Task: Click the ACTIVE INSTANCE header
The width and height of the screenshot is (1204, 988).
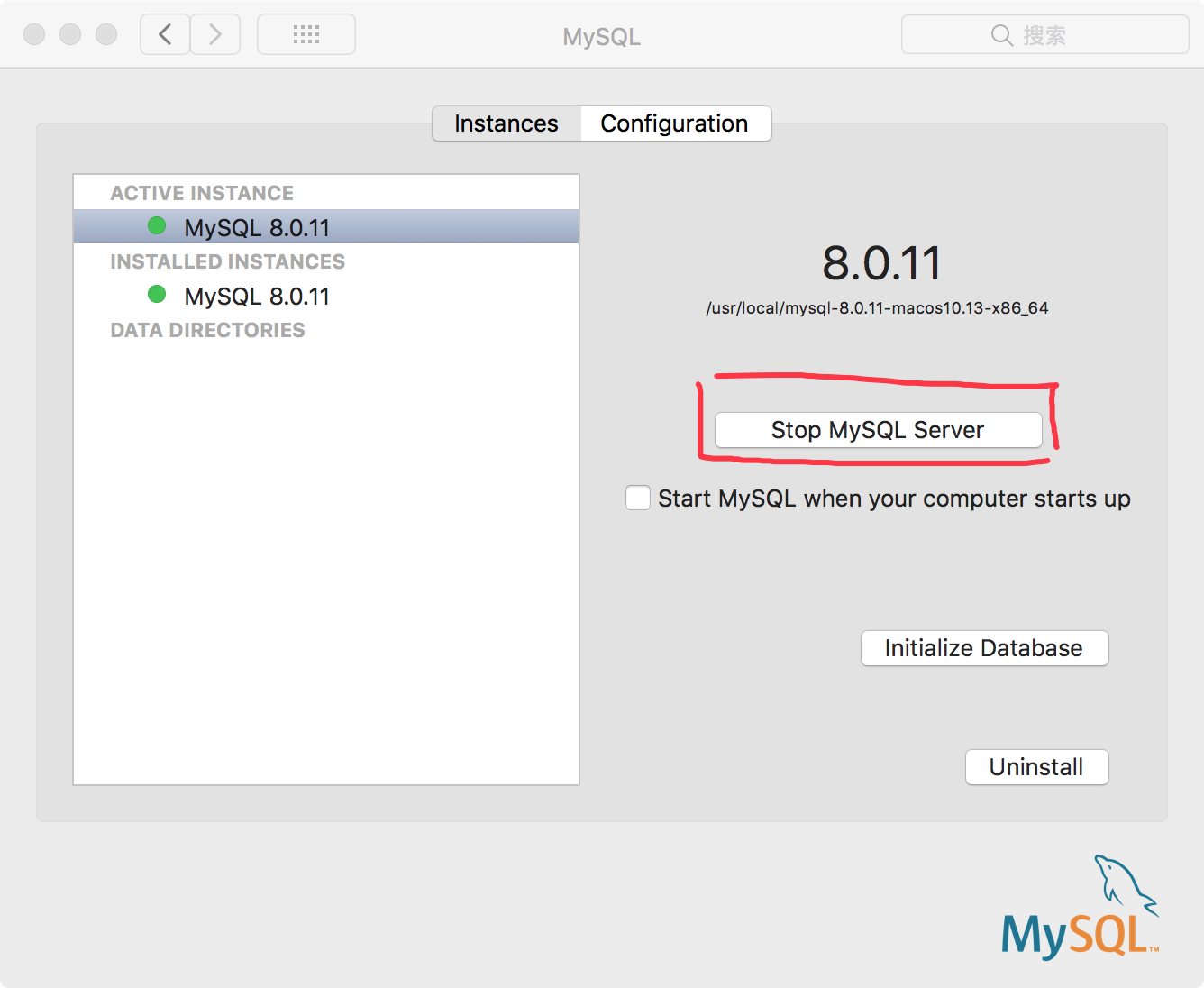Action: tap(202, 193)
